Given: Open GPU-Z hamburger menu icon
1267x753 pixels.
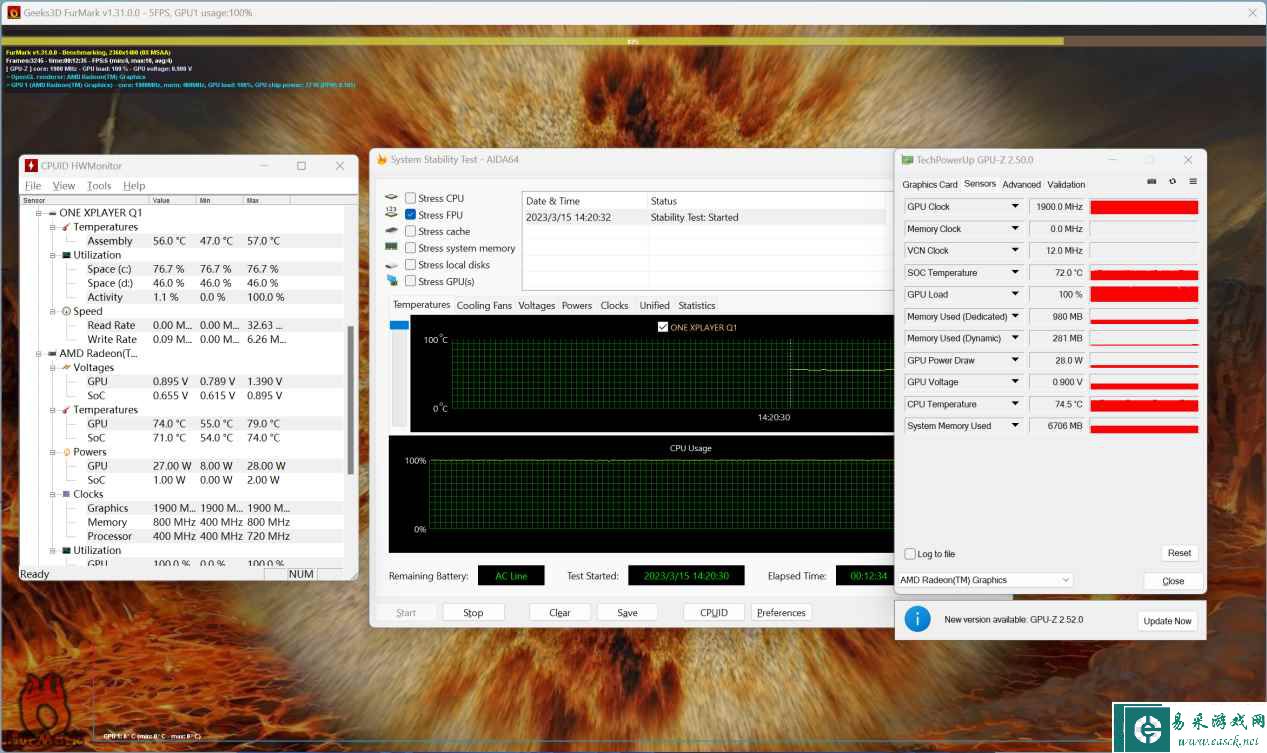Looking at the screenshot, I should pyautogui.click(x=1192, y=182).
